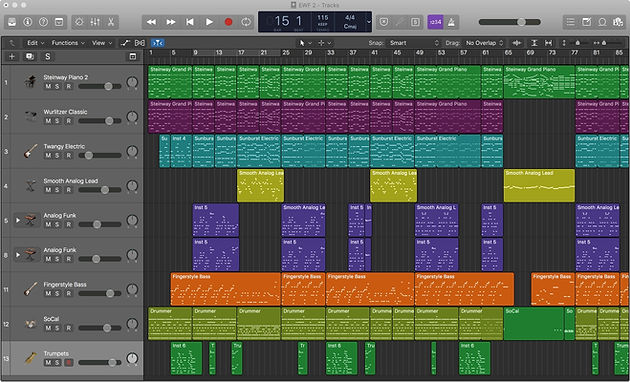Adjust the vertical zoom slider
This screenshot has width=630, height=382.
click(578, 43)
